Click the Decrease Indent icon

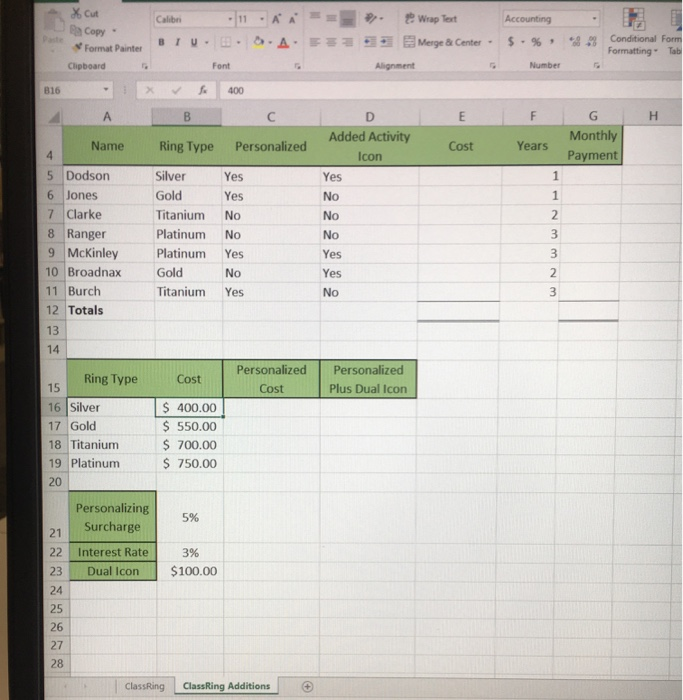tap(370, 42)
